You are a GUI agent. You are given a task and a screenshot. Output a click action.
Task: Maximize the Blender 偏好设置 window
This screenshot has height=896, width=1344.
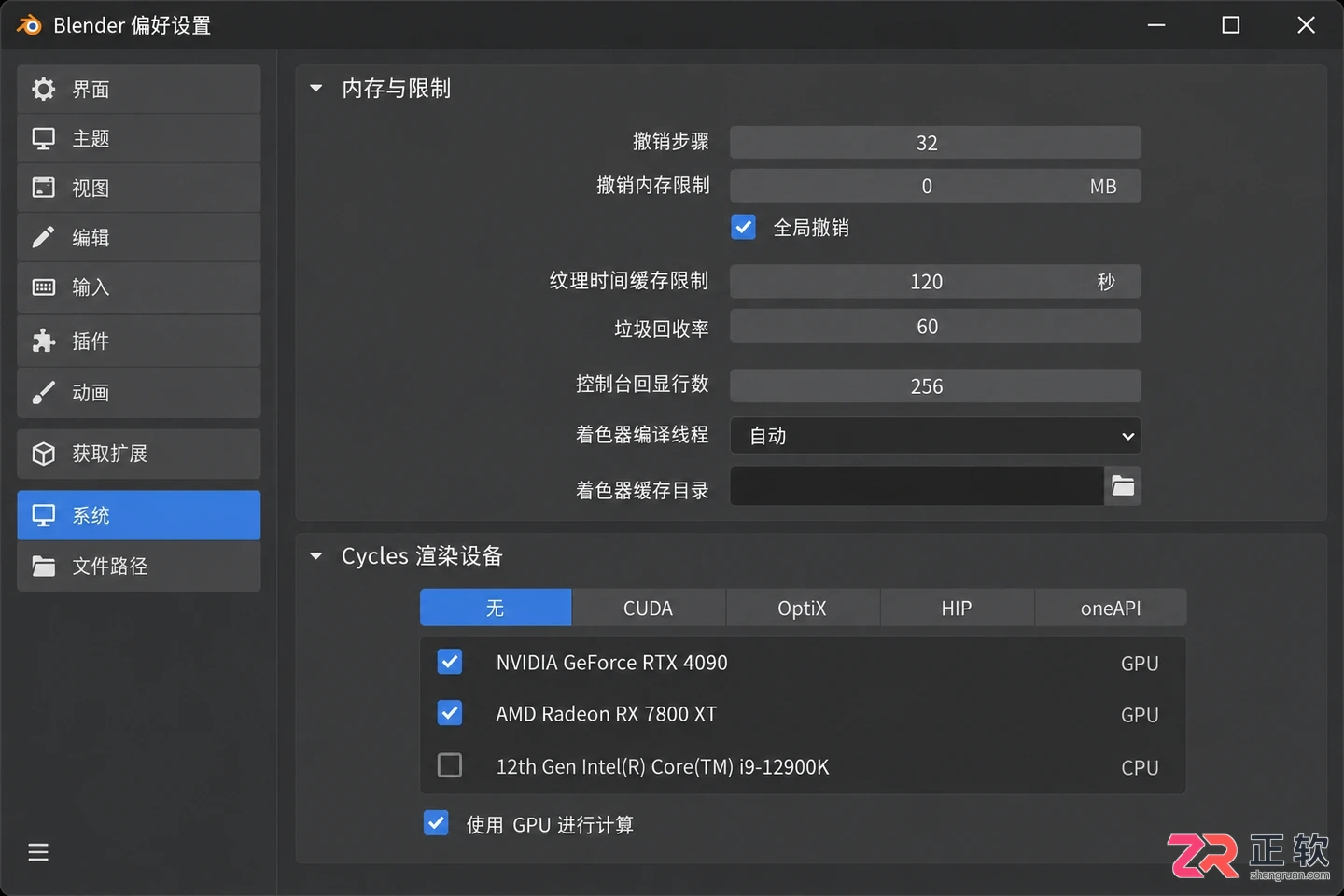[1231, 25]
